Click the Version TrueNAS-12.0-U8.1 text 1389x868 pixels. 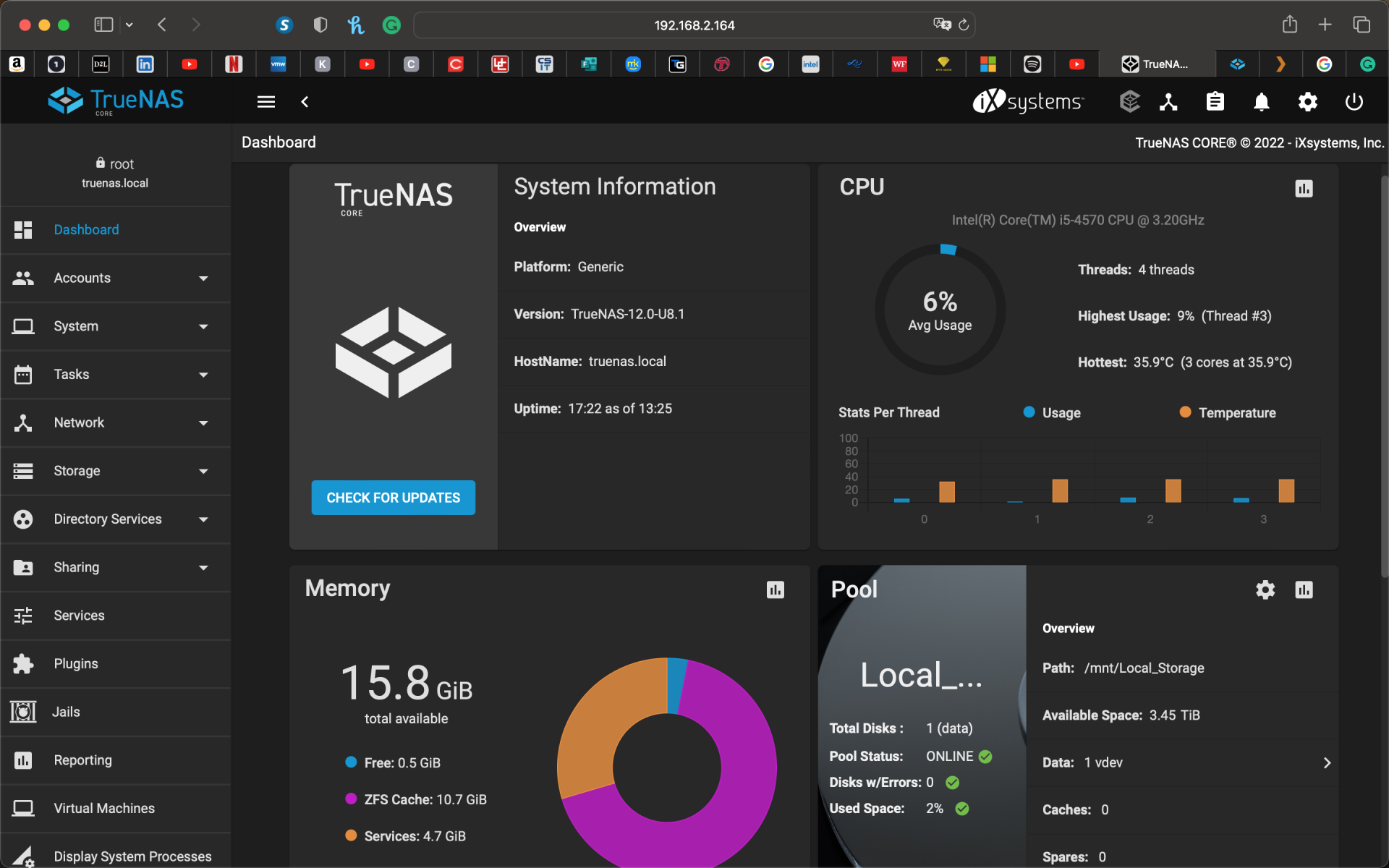point(599,315)
